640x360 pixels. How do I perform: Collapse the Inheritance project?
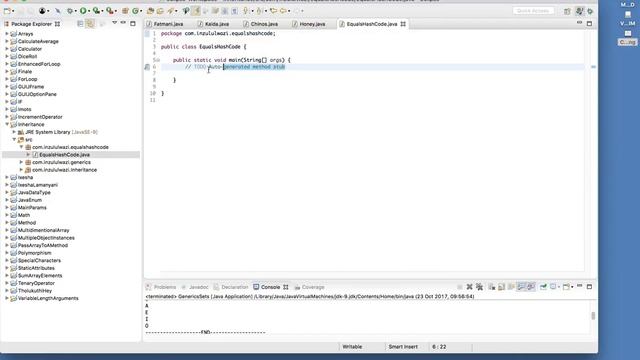[7, 124]
